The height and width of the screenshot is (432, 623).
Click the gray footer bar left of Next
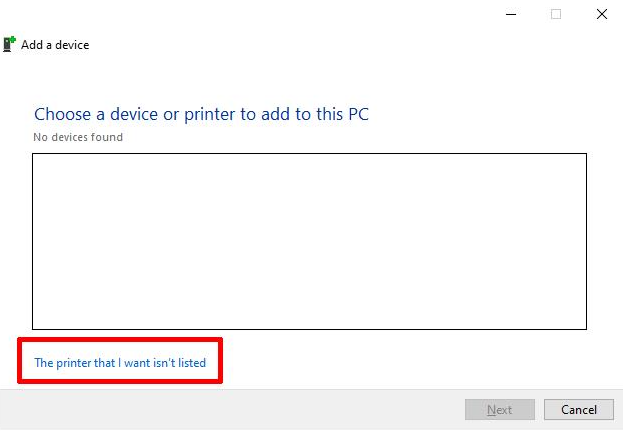pyautogui.click(x=230, y=410)
